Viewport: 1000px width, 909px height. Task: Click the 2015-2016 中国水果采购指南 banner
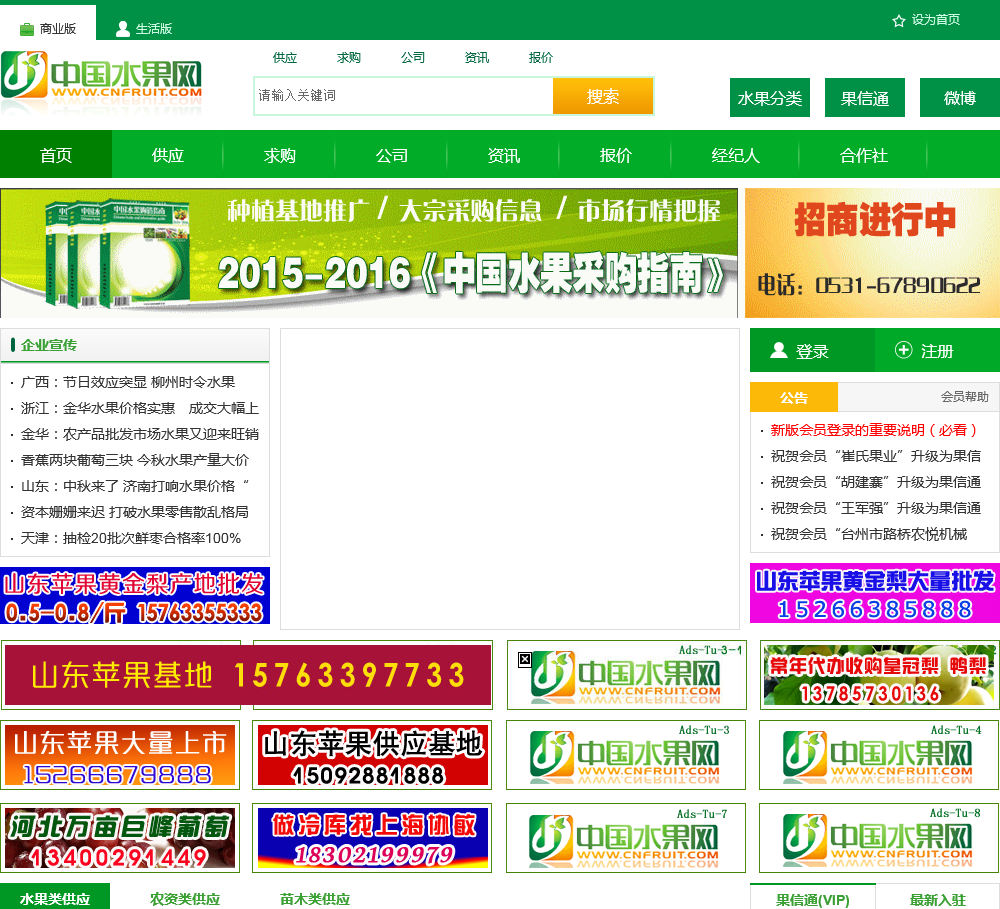tap(369, 253)
